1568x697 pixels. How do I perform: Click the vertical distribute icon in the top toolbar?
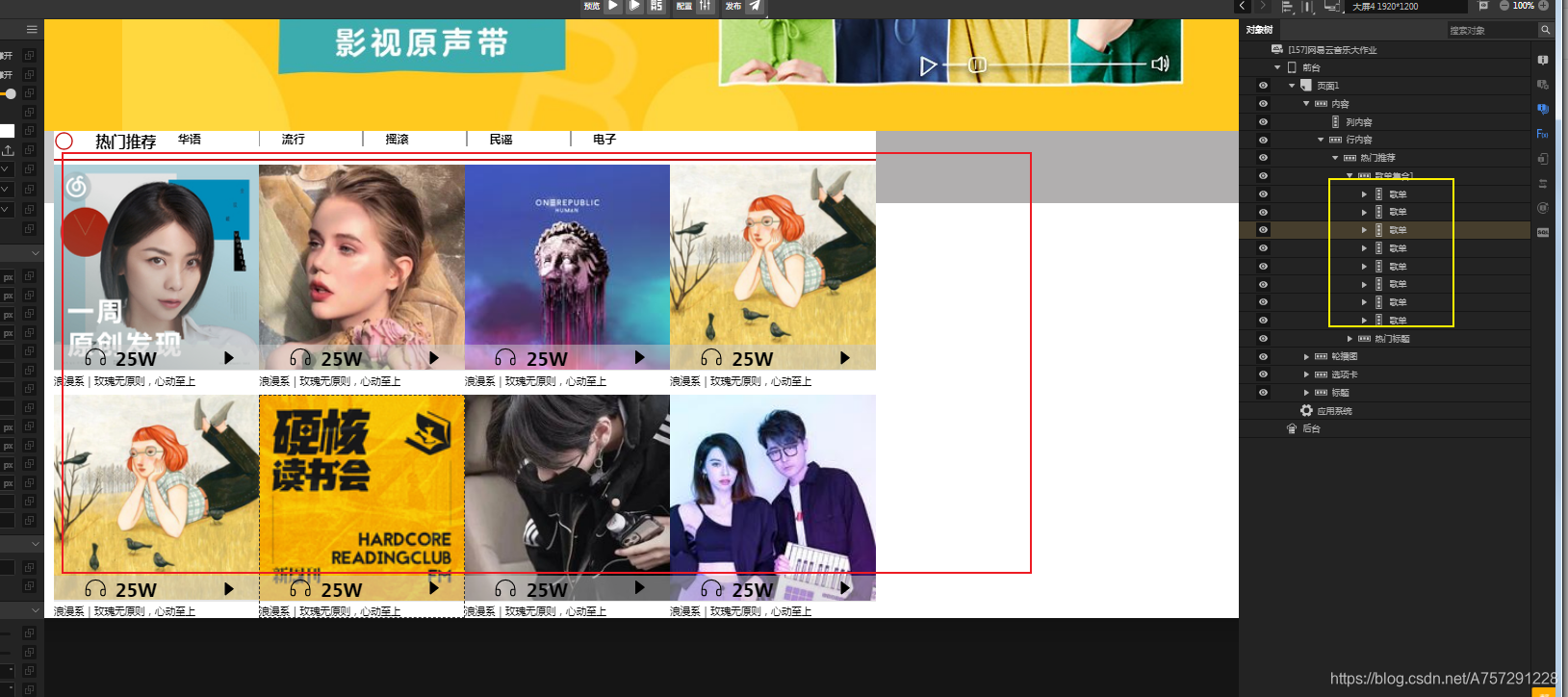click(1308, 7)
